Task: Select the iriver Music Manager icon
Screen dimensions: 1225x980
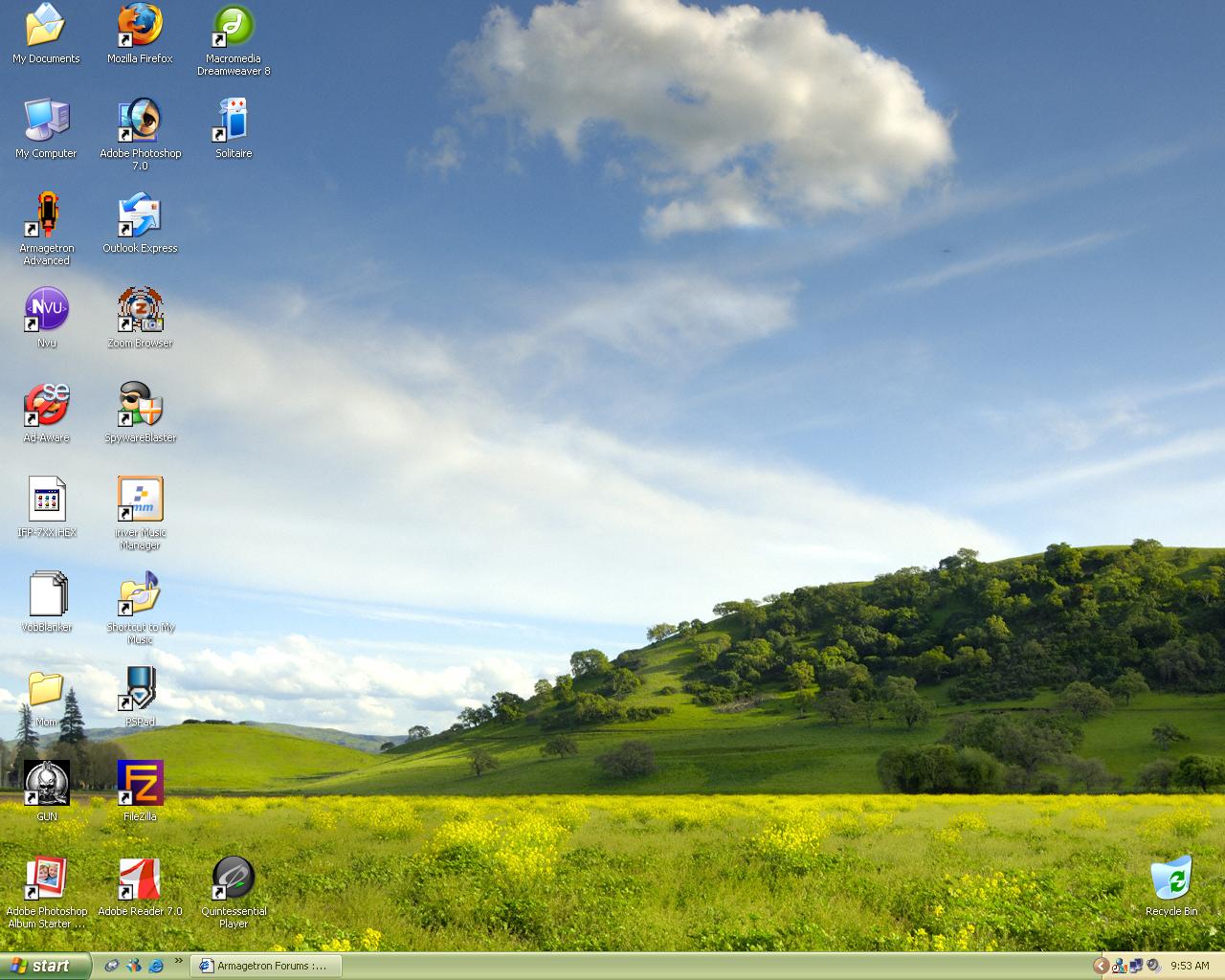Action: [x=140, y=500]
